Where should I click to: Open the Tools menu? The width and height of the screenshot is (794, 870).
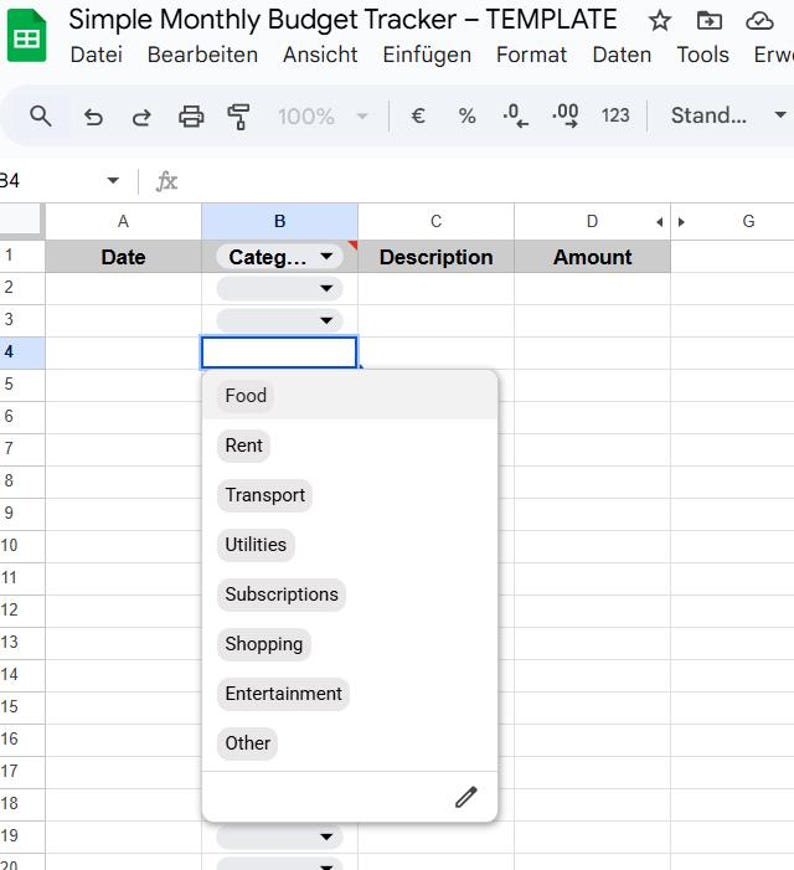(x=702, y=55)
